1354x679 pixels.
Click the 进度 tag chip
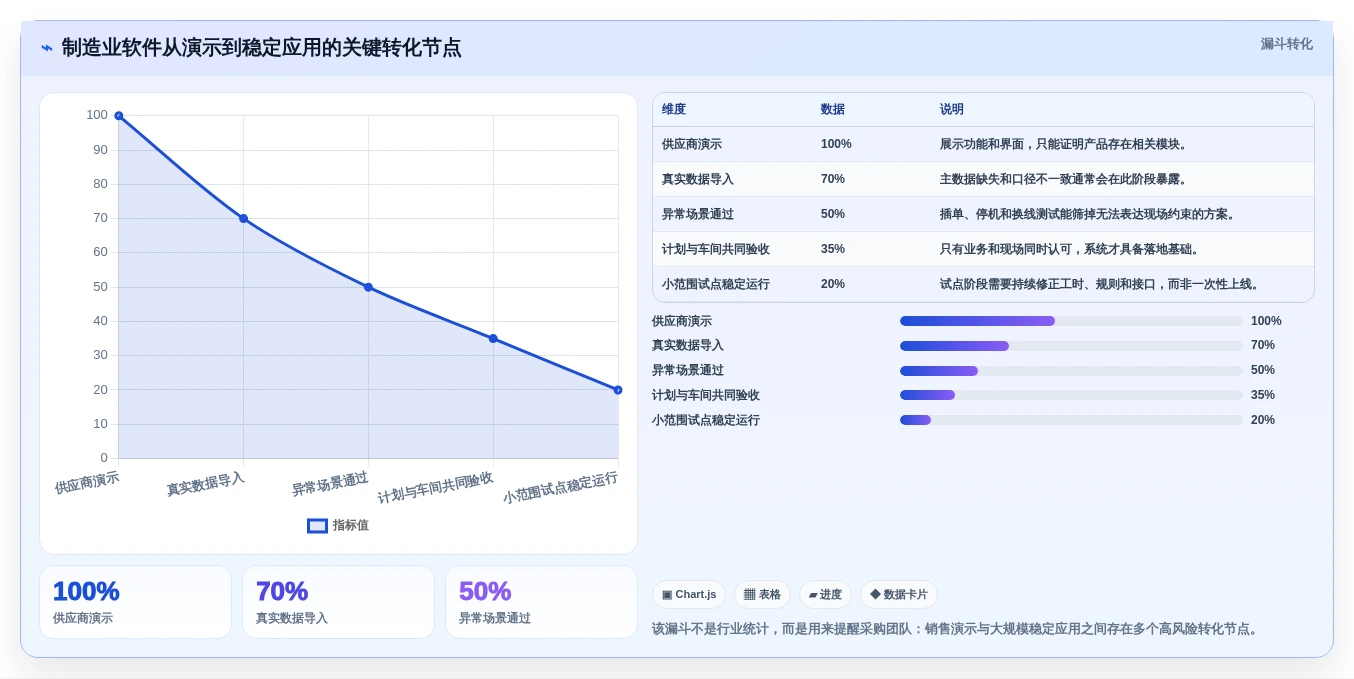[825, 595]
